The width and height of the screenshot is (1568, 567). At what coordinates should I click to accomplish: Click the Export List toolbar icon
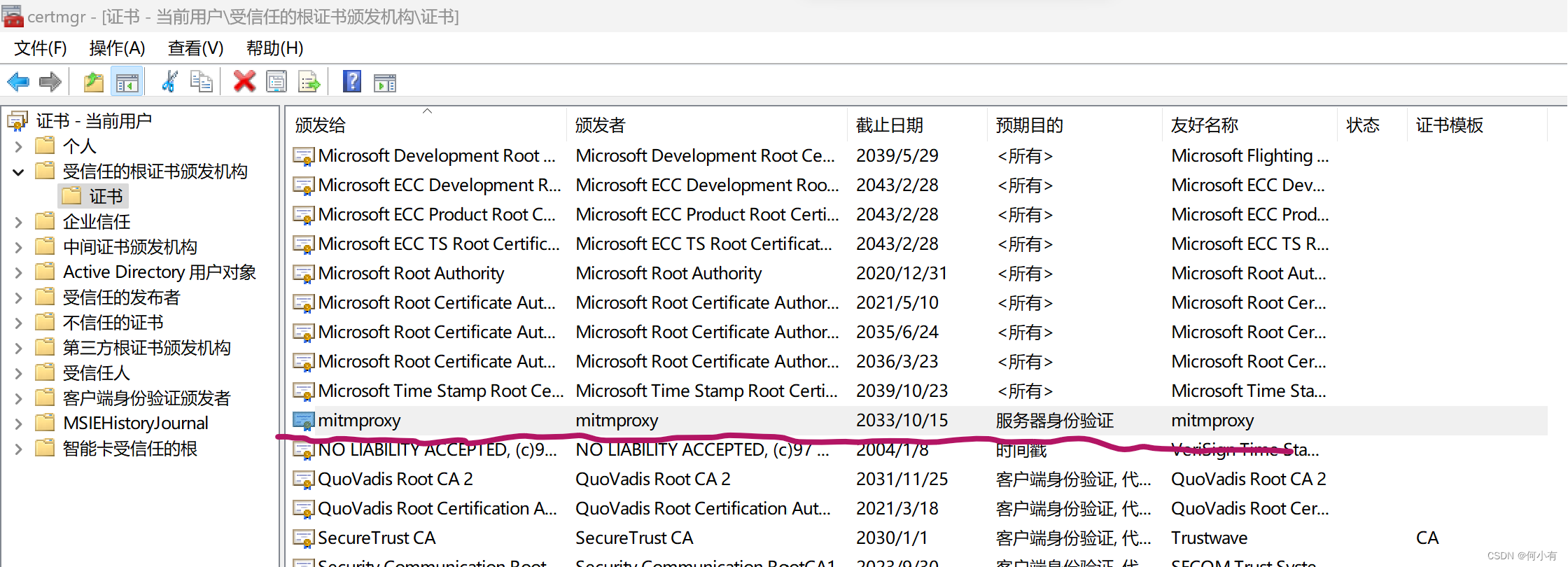pyautogui.click(x=309, y=82)
